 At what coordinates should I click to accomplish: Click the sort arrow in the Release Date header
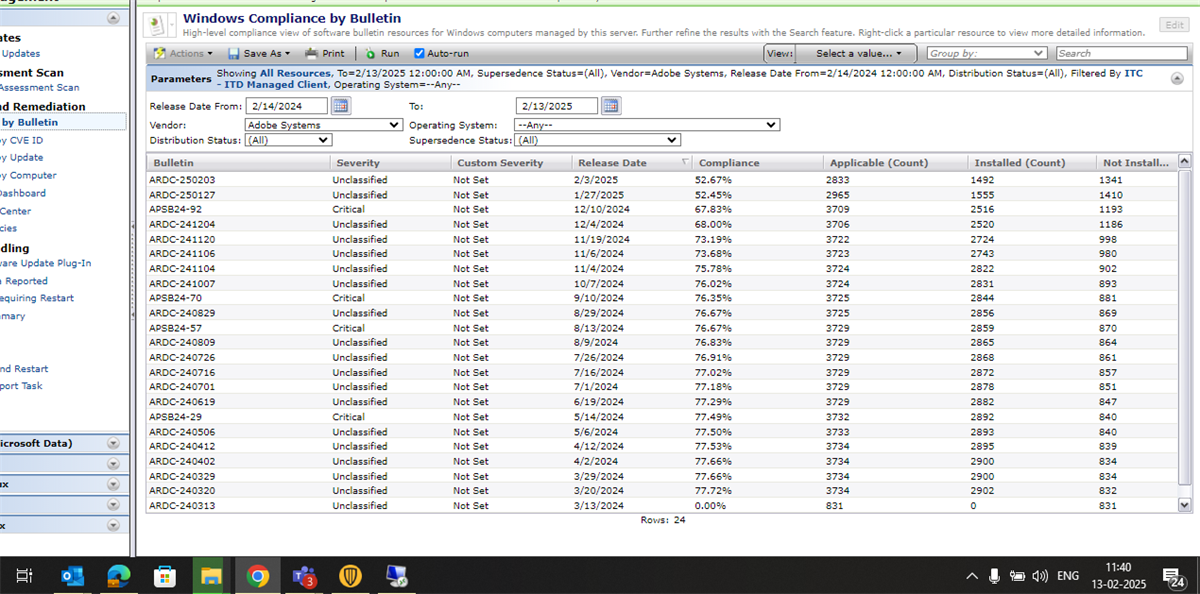pyautogui.click(x=684, y=162)
